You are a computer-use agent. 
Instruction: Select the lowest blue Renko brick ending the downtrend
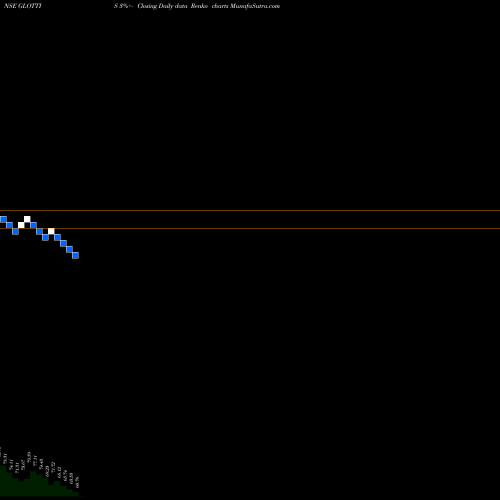75,255
